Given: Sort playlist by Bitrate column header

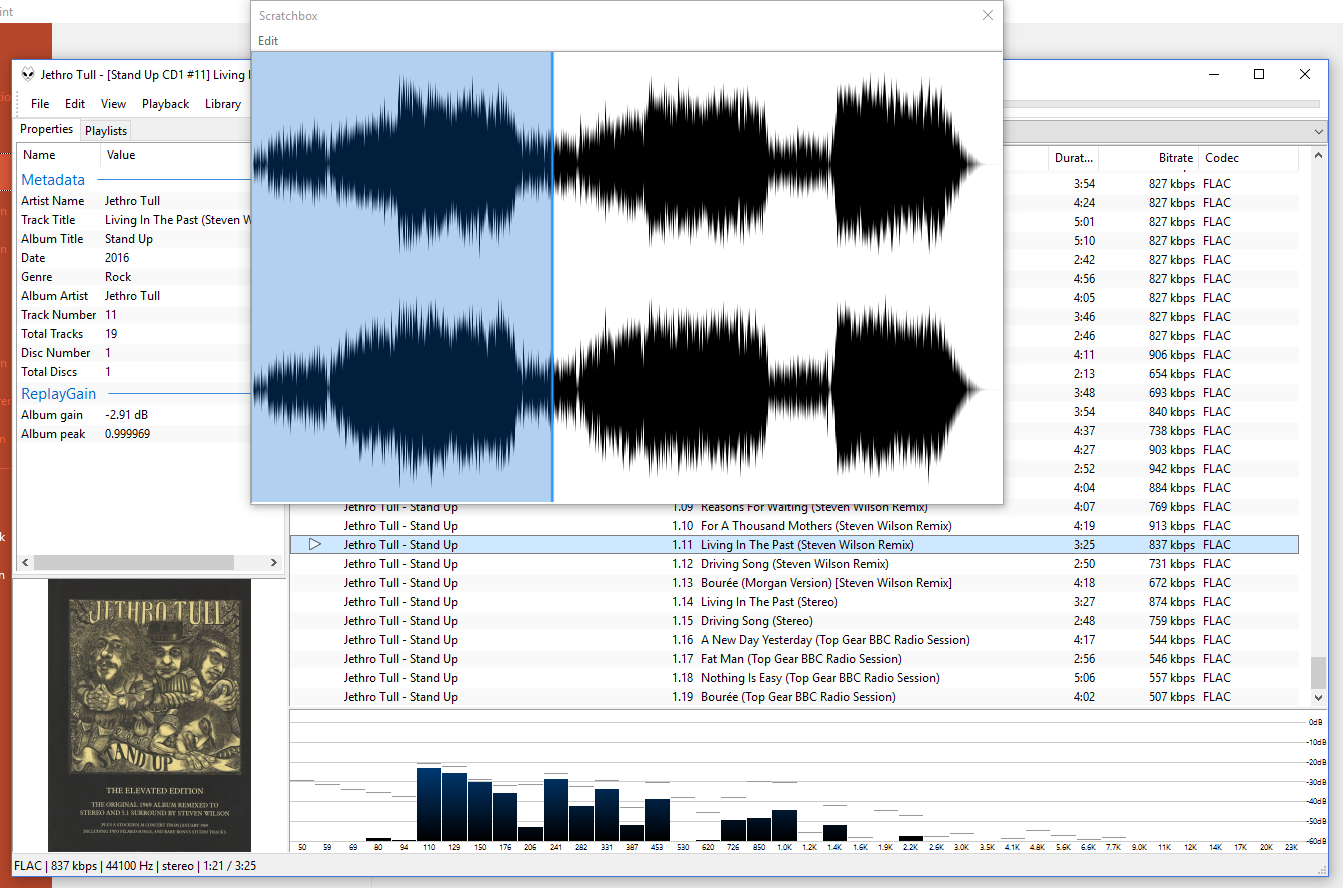Looking at the screenshot, I should [1149, 158].
